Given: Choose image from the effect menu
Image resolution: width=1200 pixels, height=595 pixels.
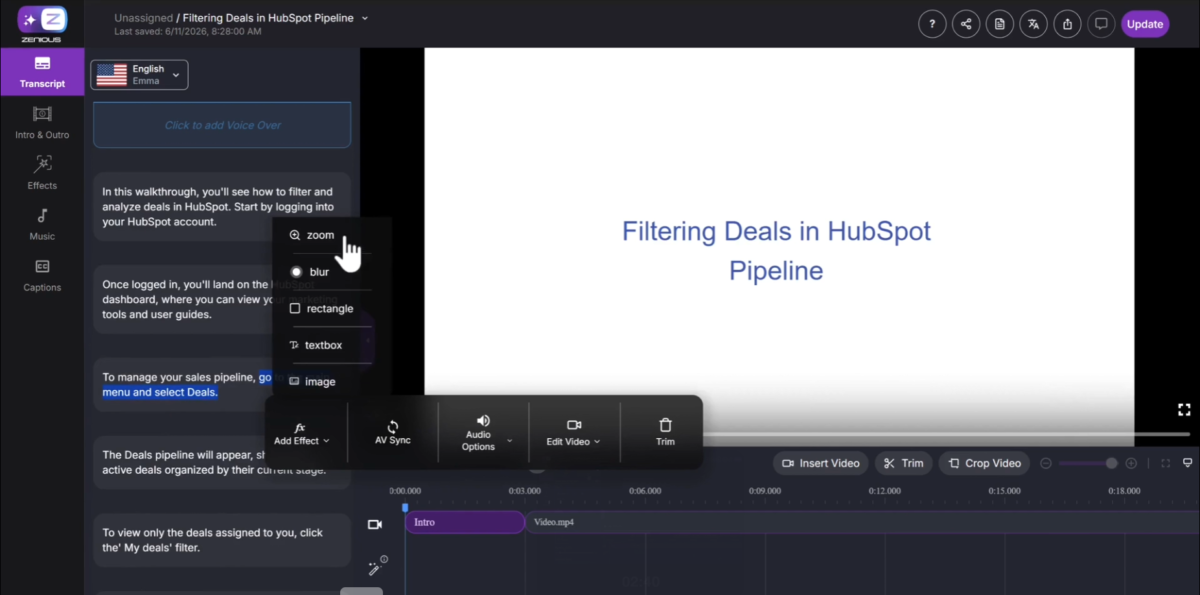Looking at the screenshot, I should [313, 382].
